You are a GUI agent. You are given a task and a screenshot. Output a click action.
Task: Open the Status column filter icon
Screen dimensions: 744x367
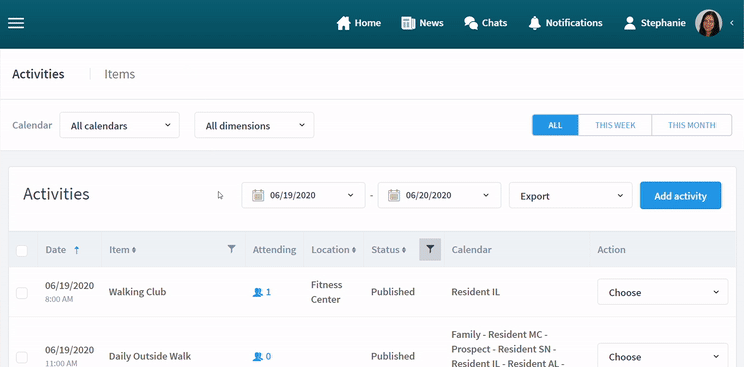tap(430, 249)
